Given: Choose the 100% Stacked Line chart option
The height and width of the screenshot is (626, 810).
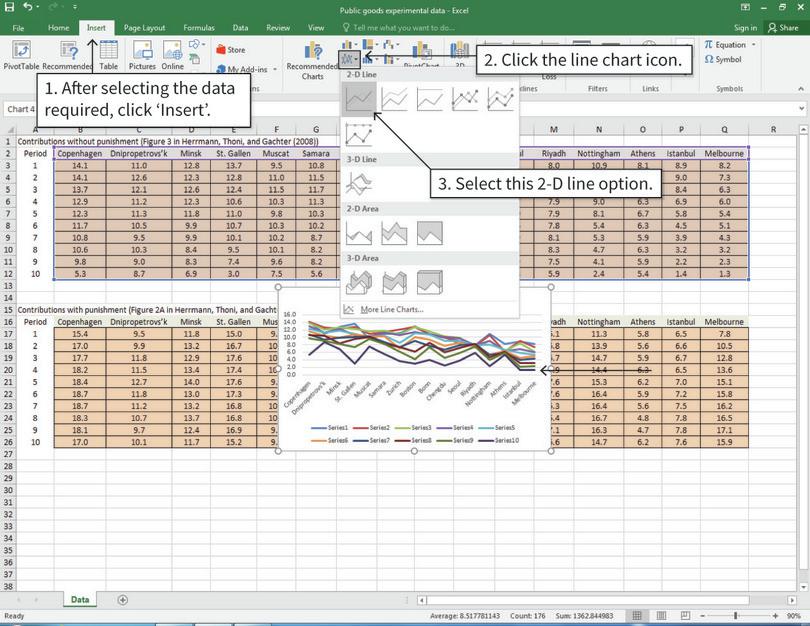Looking at the screenshot, I should (430, 98).
